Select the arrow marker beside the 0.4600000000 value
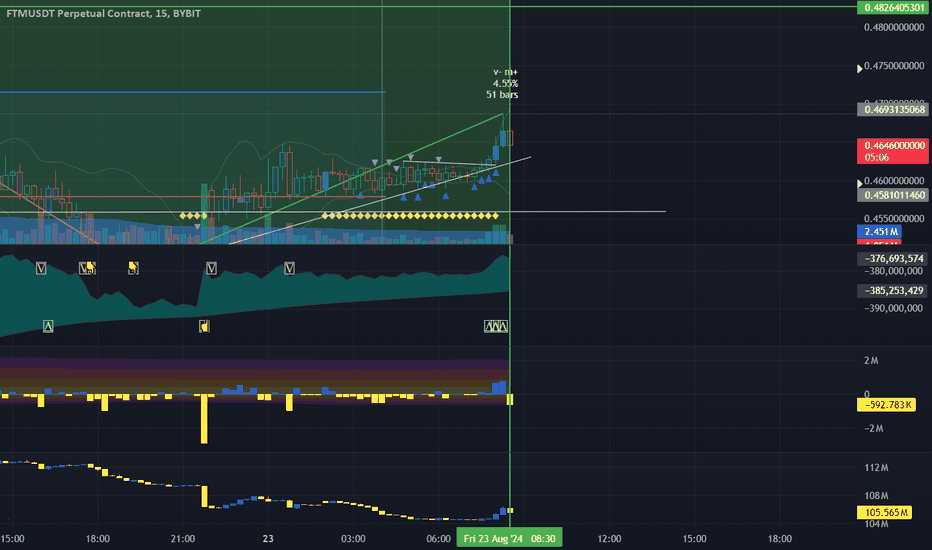Screen dimensions: 932x550 859,184
